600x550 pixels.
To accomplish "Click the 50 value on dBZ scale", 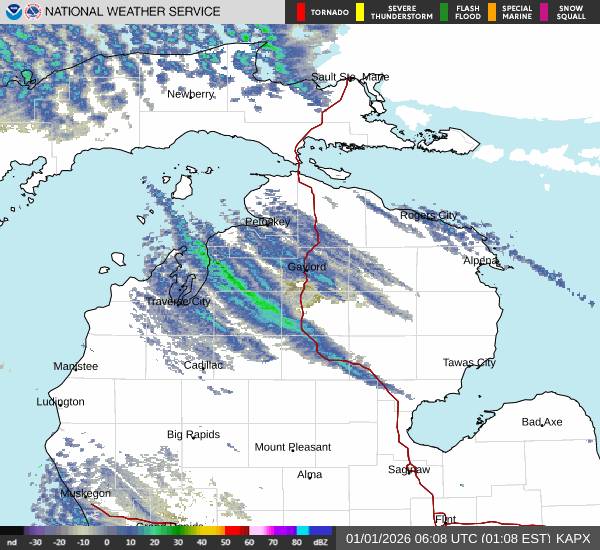I will tap(228, 541).
